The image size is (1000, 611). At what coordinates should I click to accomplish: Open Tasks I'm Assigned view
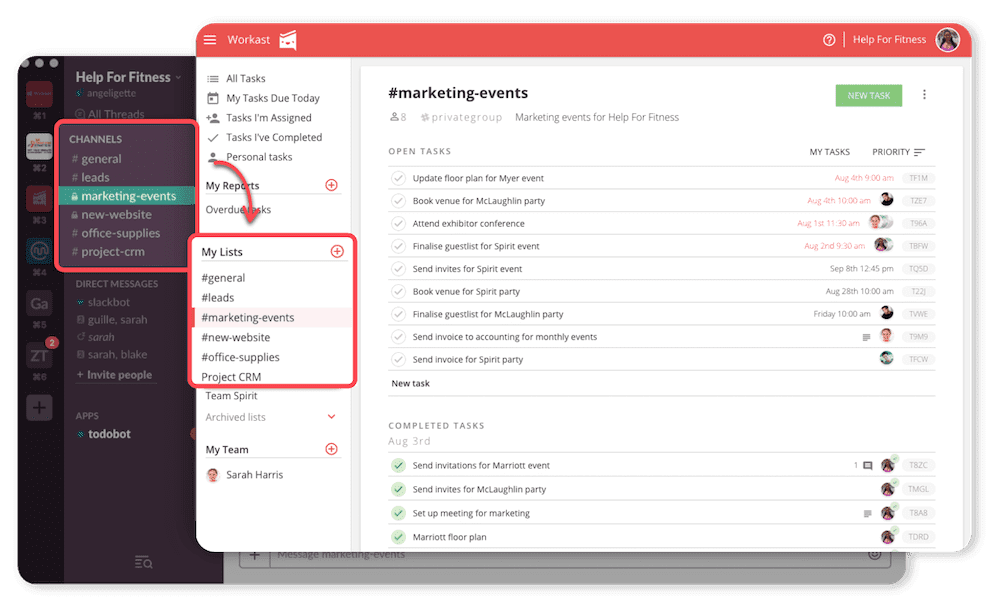[268, 118]
